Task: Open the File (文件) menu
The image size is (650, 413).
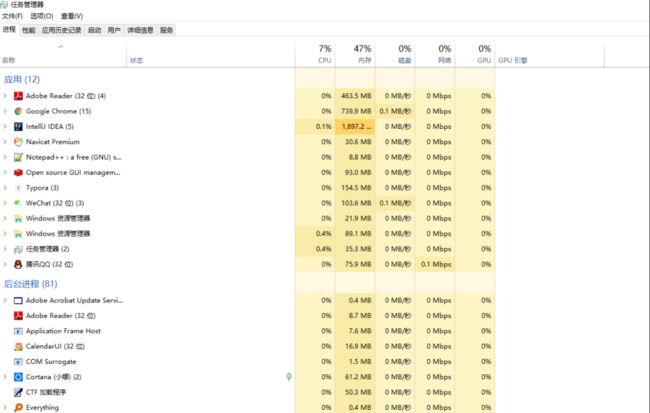Action: pyautogui.click(x=12, y=16)
